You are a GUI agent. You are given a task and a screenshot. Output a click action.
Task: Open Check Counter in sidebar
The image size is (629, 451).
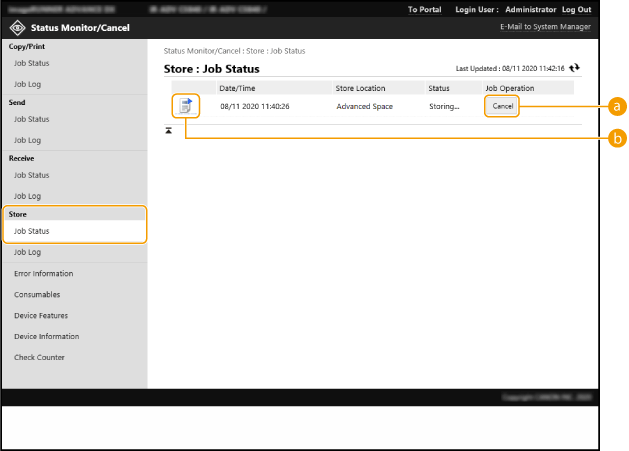(39, 357)
